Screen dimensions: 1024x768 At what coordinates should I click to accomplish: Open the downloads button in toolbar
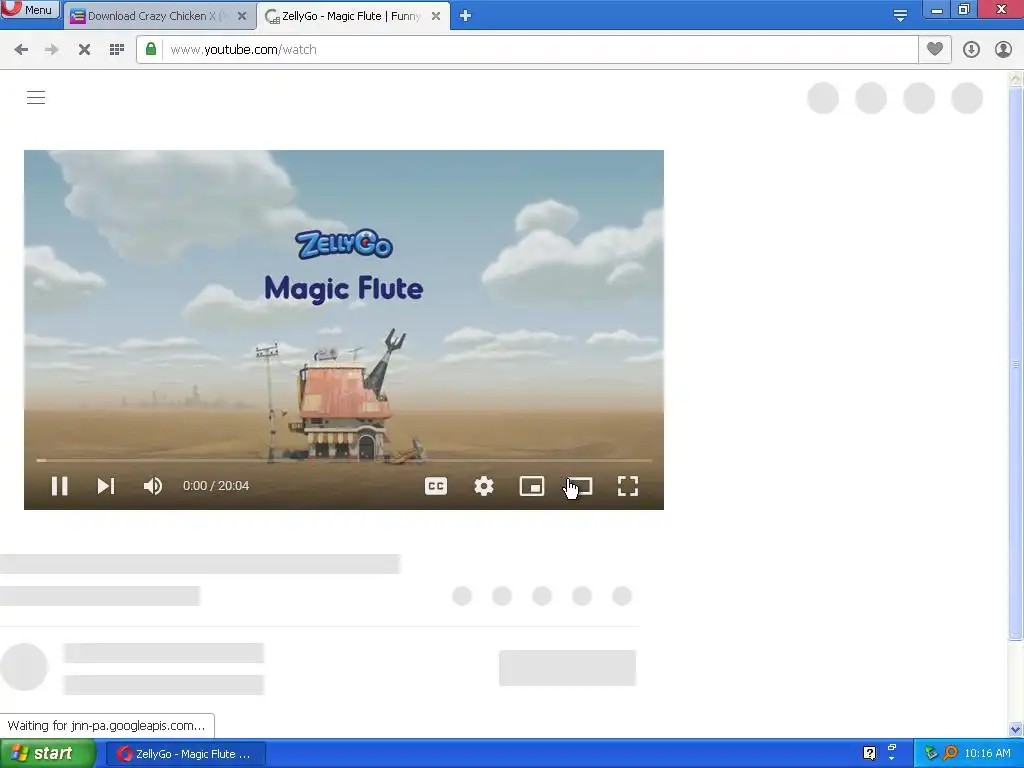(971, 50)
